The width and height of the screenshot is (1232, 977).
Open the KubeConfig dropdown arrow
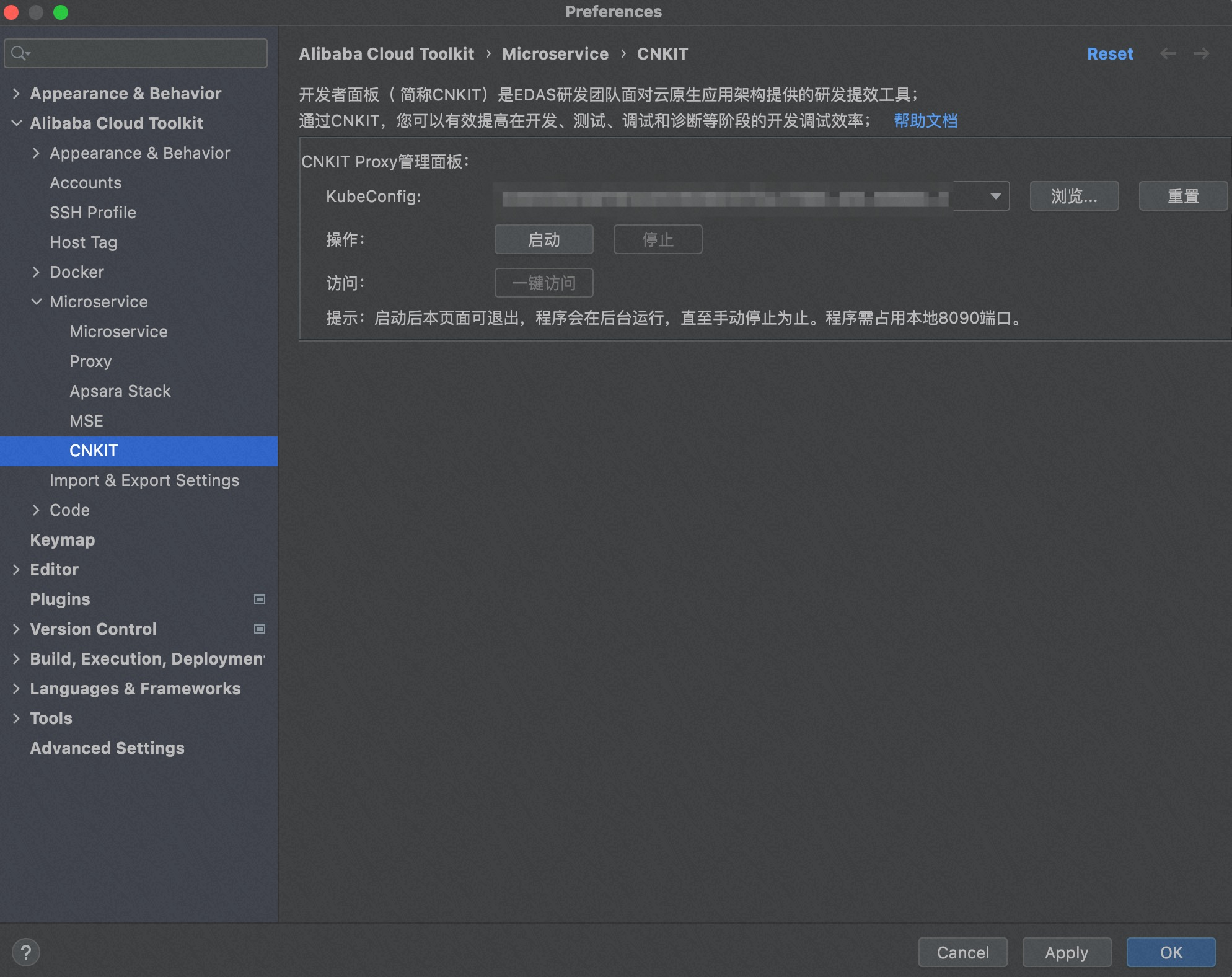click(x=995, y=197)
